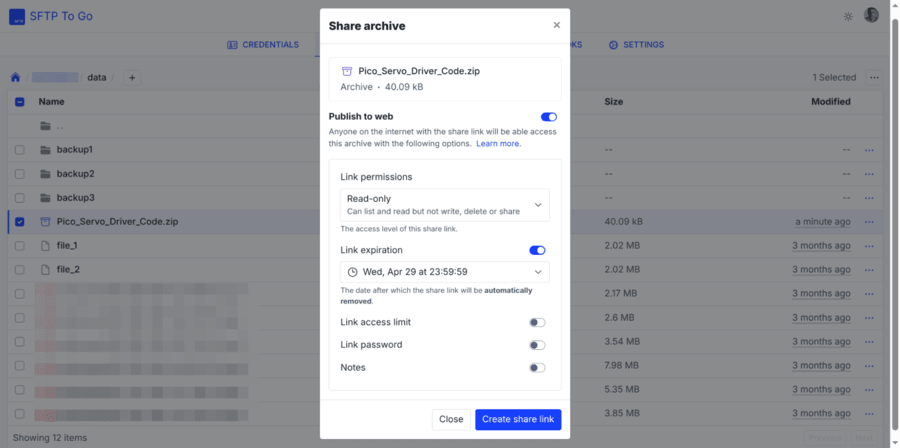The width and height of the screenshot is (900, 448).
Task: Check the file_2 row checkbox
Action: click(x=19, y=270)
